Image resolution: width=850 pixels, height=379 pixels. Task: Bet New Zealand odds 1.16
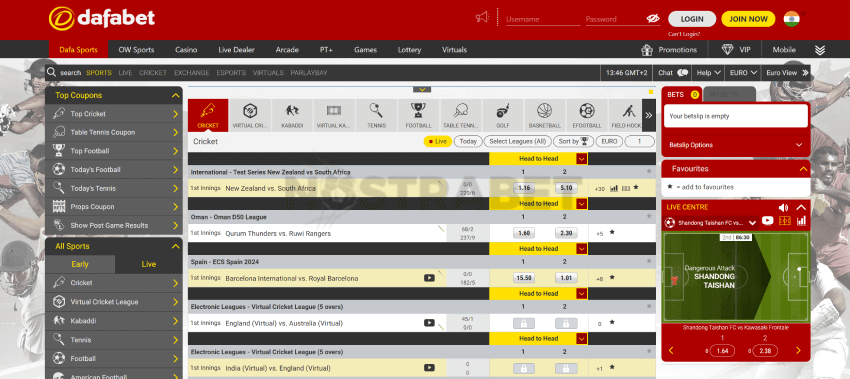coord(524,188)
